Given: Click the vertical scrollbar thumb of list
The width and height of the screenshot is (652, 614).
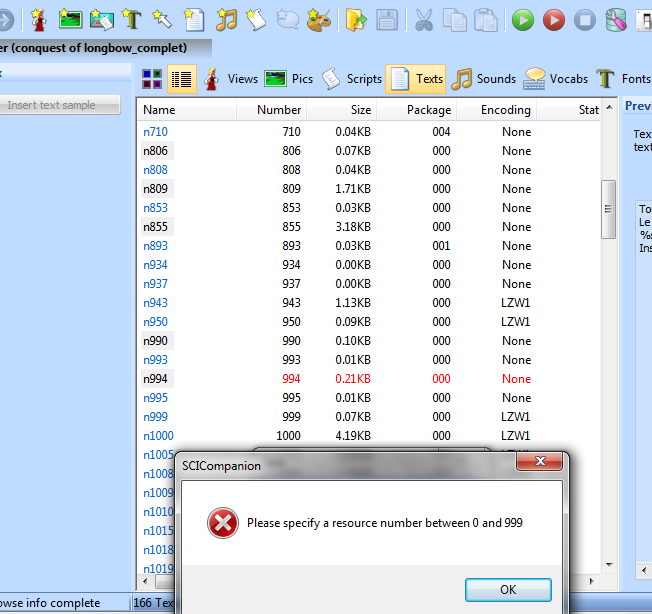Looking at the screenshot, I should click(x=608, y=209).
